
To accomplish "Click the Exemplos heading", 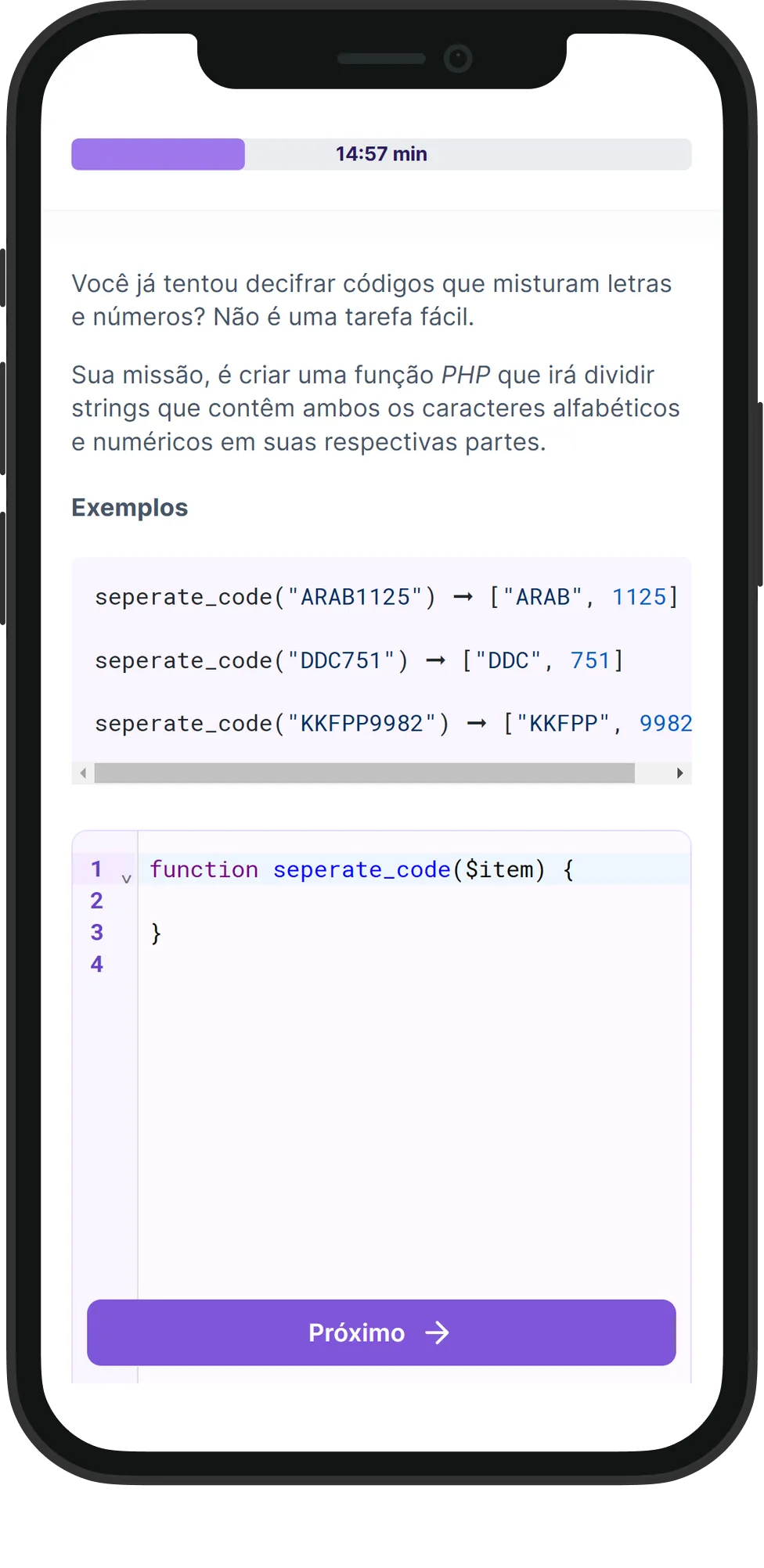I will (130, 508).
